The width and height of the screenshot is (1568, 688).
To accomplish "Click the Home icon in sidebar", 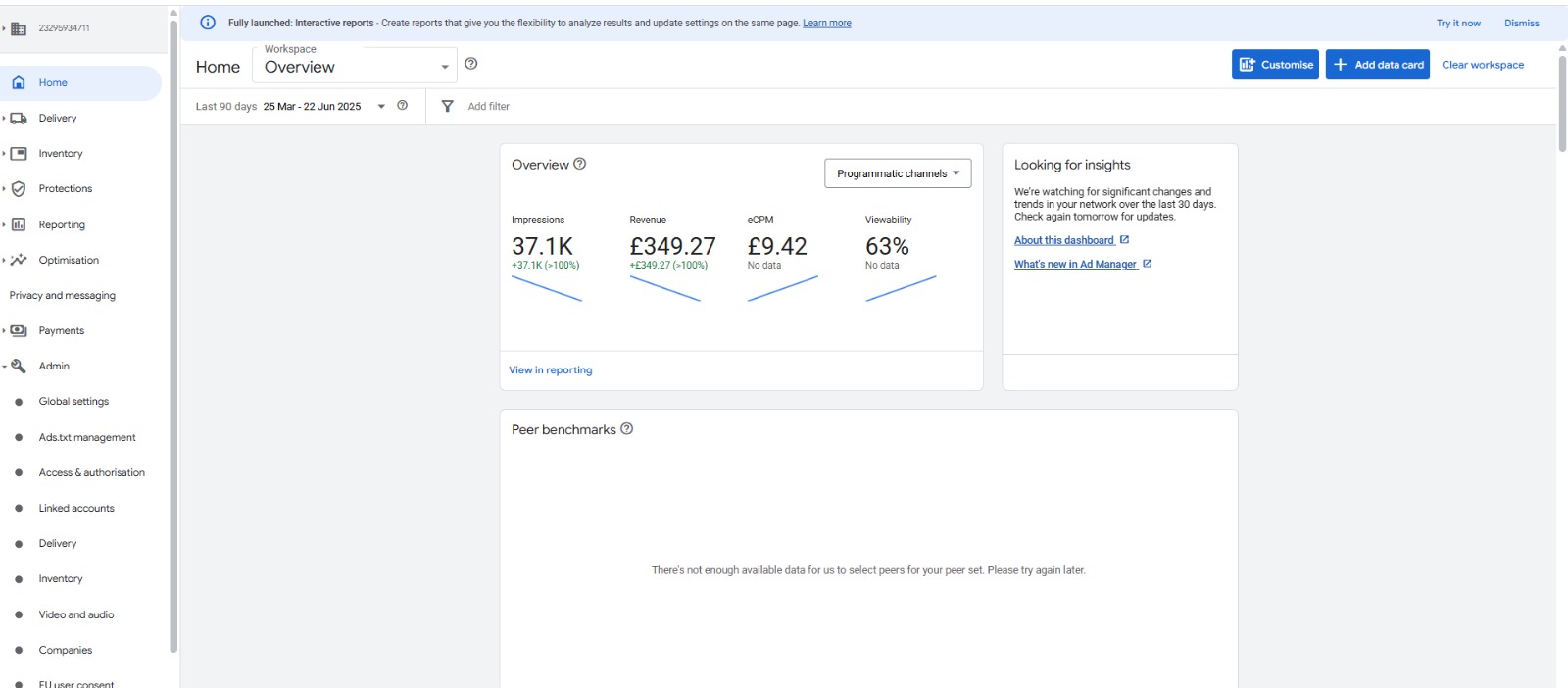I will click(x=19, y=83).
